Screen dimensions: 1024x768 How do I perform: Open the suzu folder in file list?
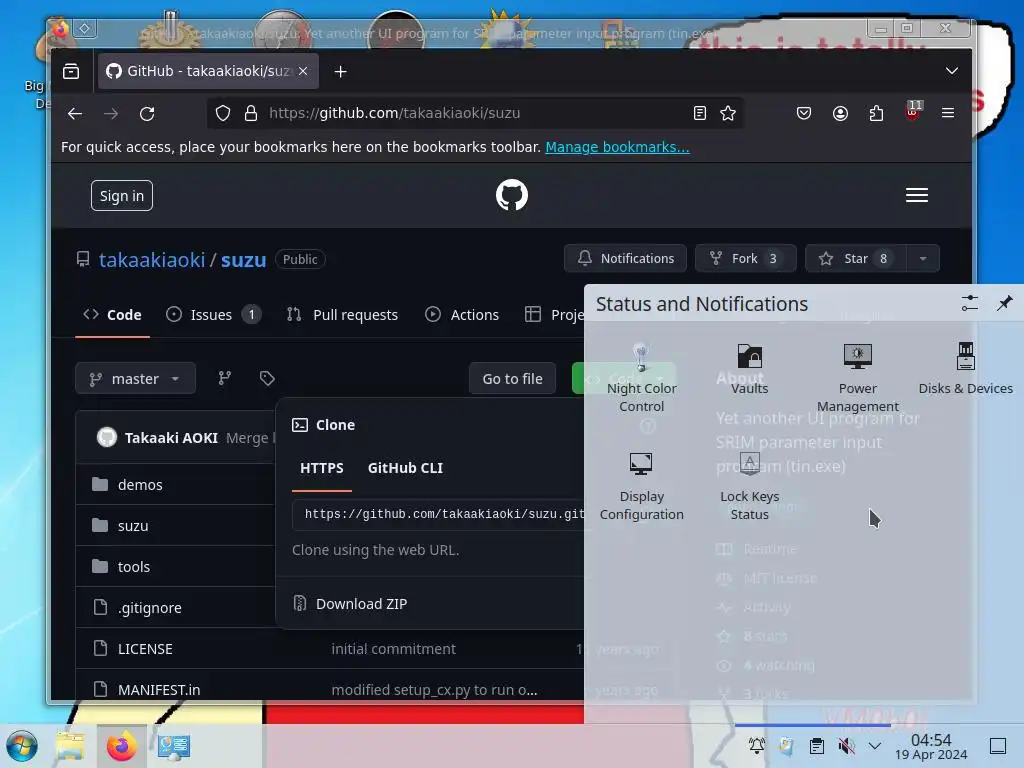pyautogui.click(x=133, y=526)
